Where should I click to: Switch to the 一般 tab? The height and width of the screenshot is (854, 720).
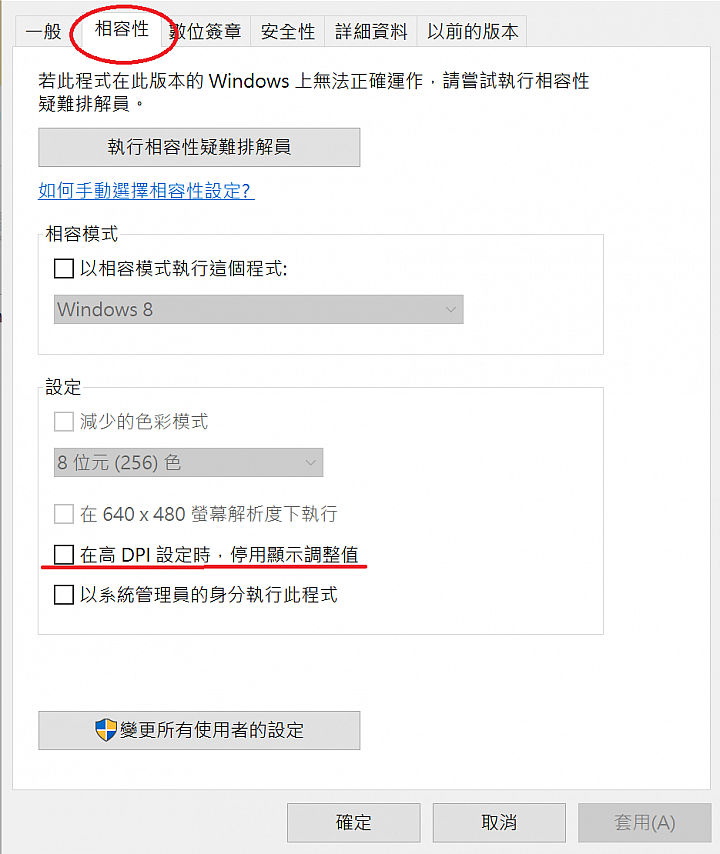(44, 32)
